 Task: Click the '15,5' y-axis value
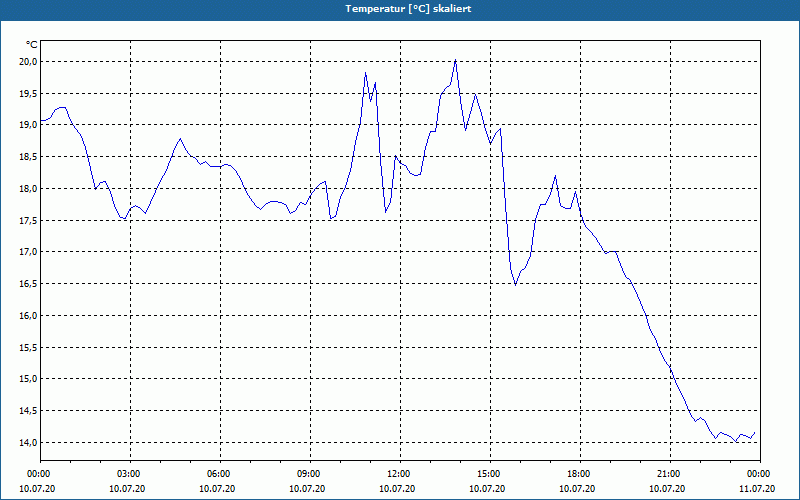click(x=29, y=347)
